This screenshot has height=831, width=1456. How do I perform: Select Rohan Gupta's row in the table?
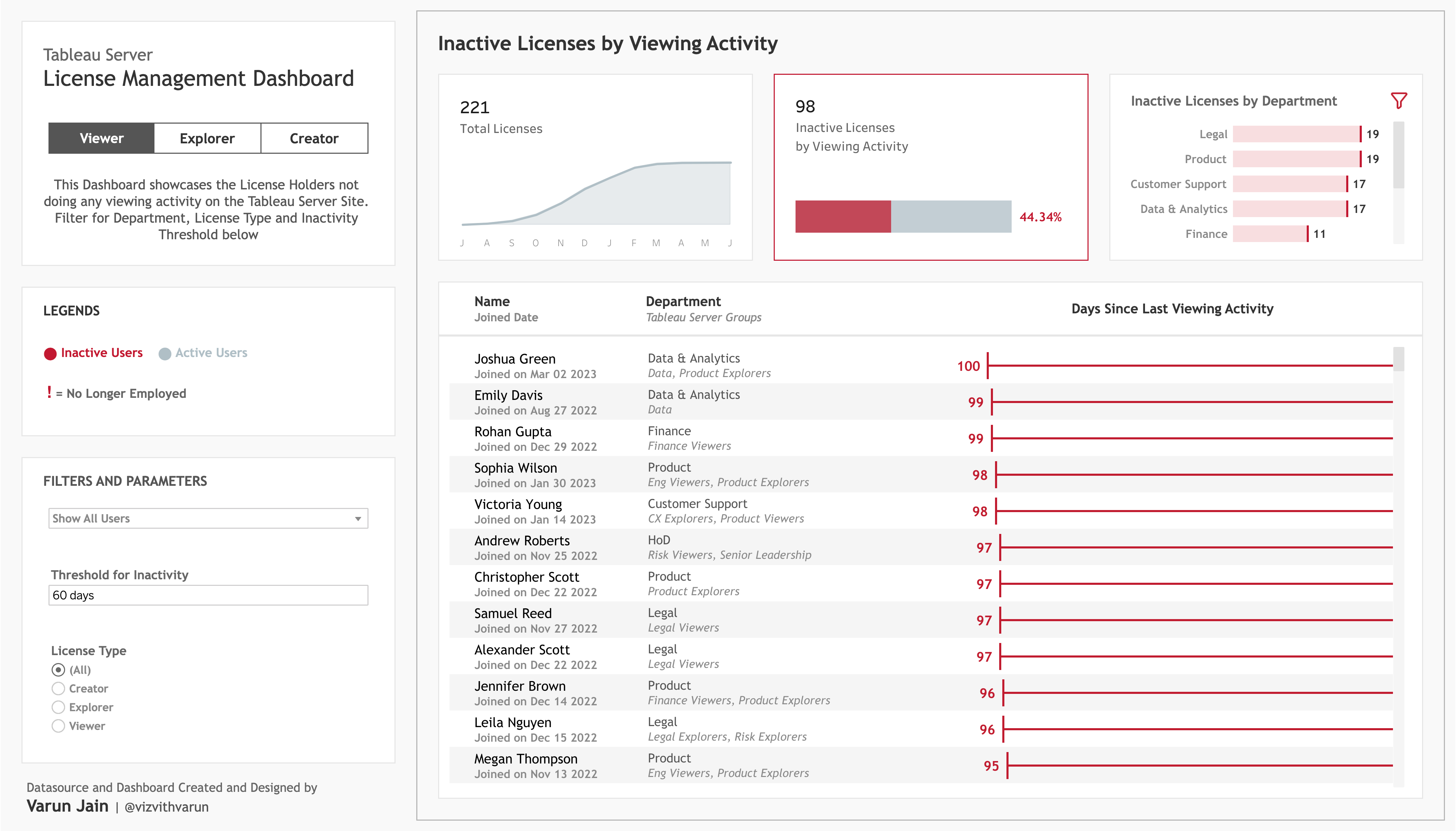628,438
